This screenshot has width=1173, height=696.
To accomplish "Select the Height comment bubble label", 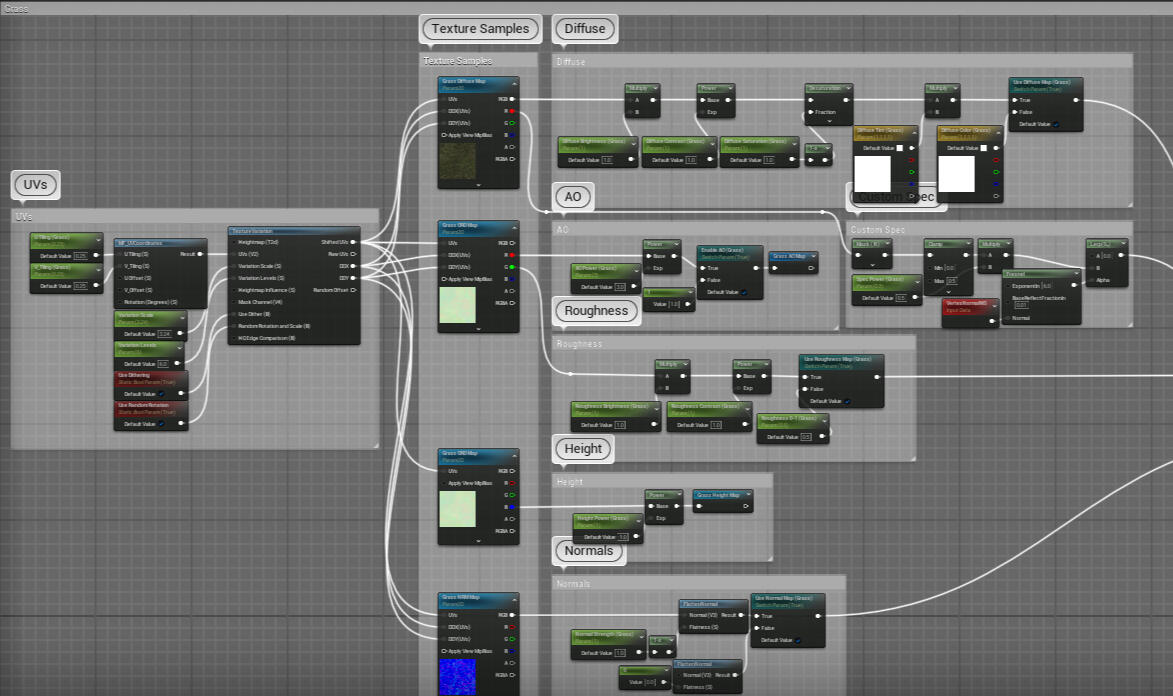I will tap(583, 449).
